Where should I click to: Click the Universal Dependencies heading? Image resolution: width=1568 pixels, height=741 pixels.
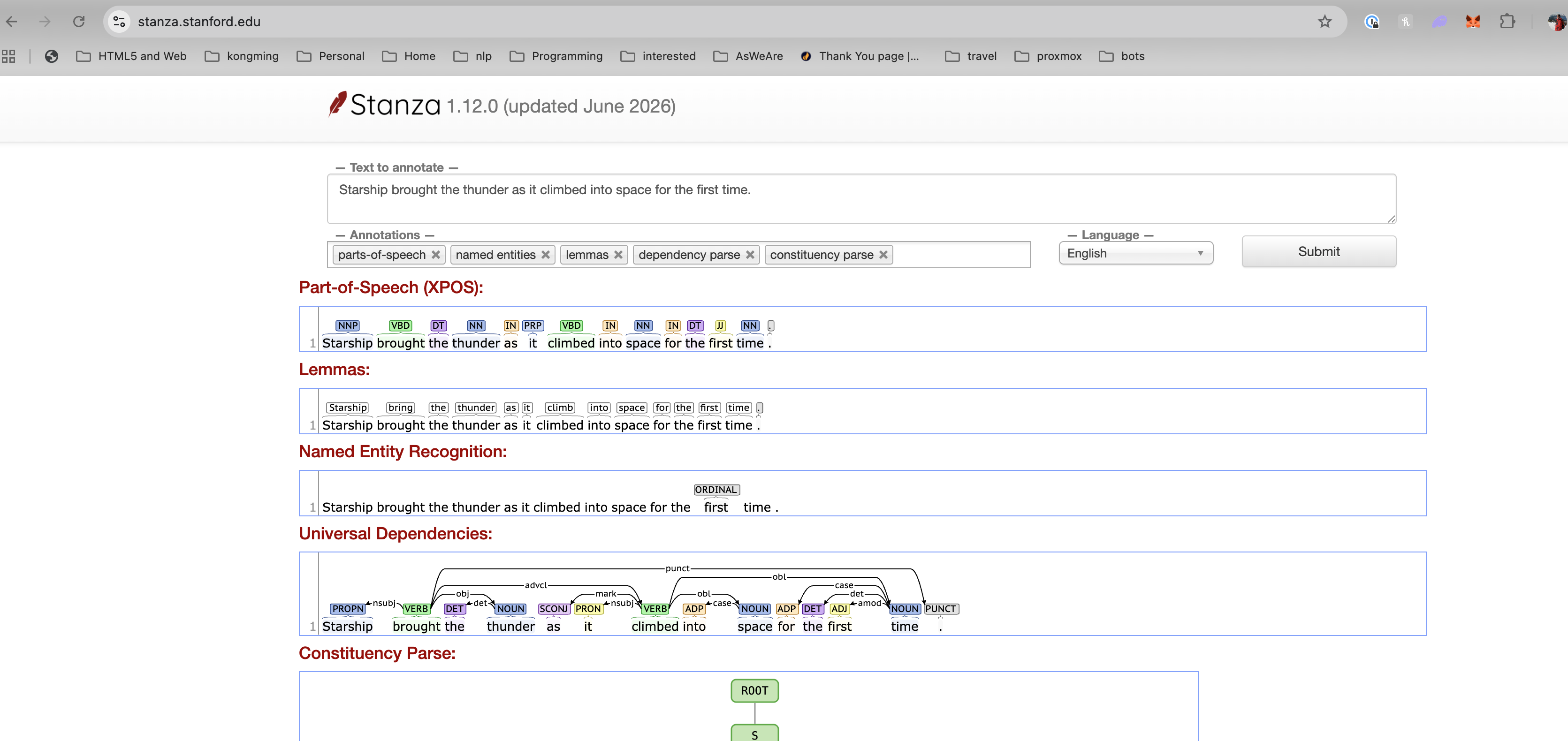click(x=395, y=534)
